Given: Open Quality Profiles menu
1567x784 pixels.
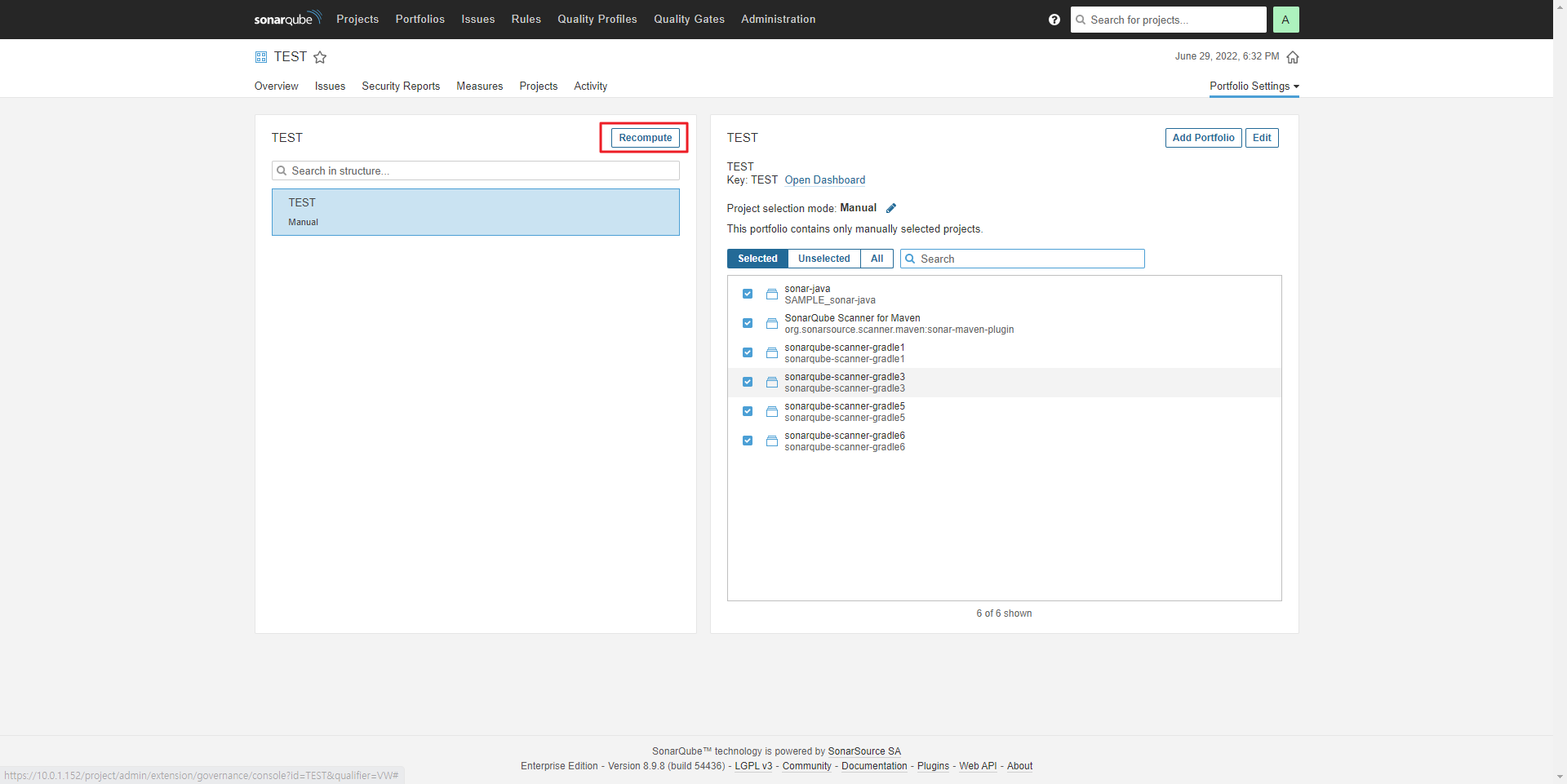Looking at the screenshot, I should pyautogui.click(x=597, y=19).
